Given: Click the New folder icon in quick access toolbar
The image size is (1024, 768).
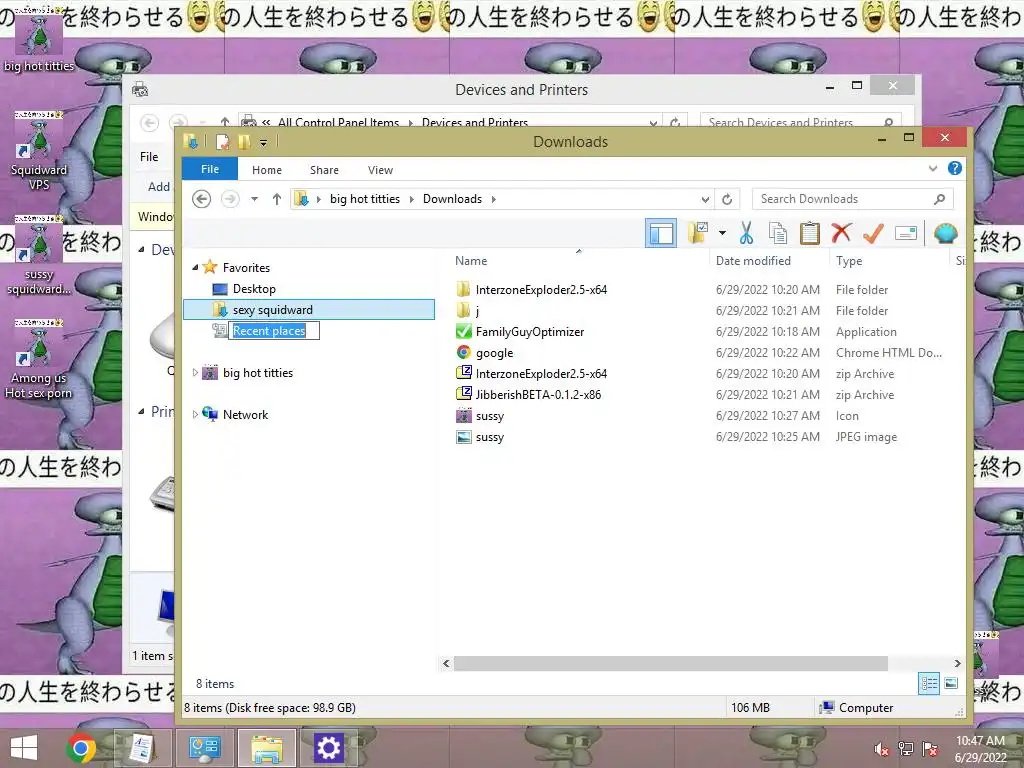Looking at the screenshot, I should (244, 142).
